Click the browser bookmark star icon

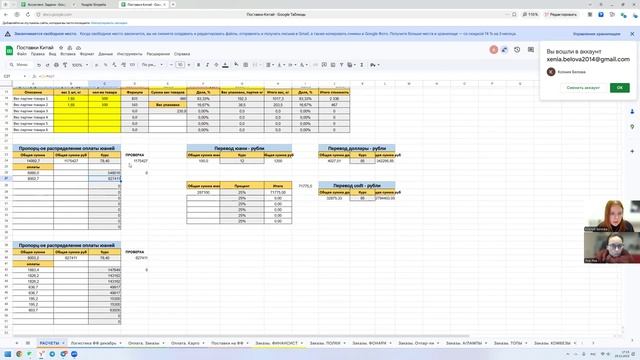[514, 14]
